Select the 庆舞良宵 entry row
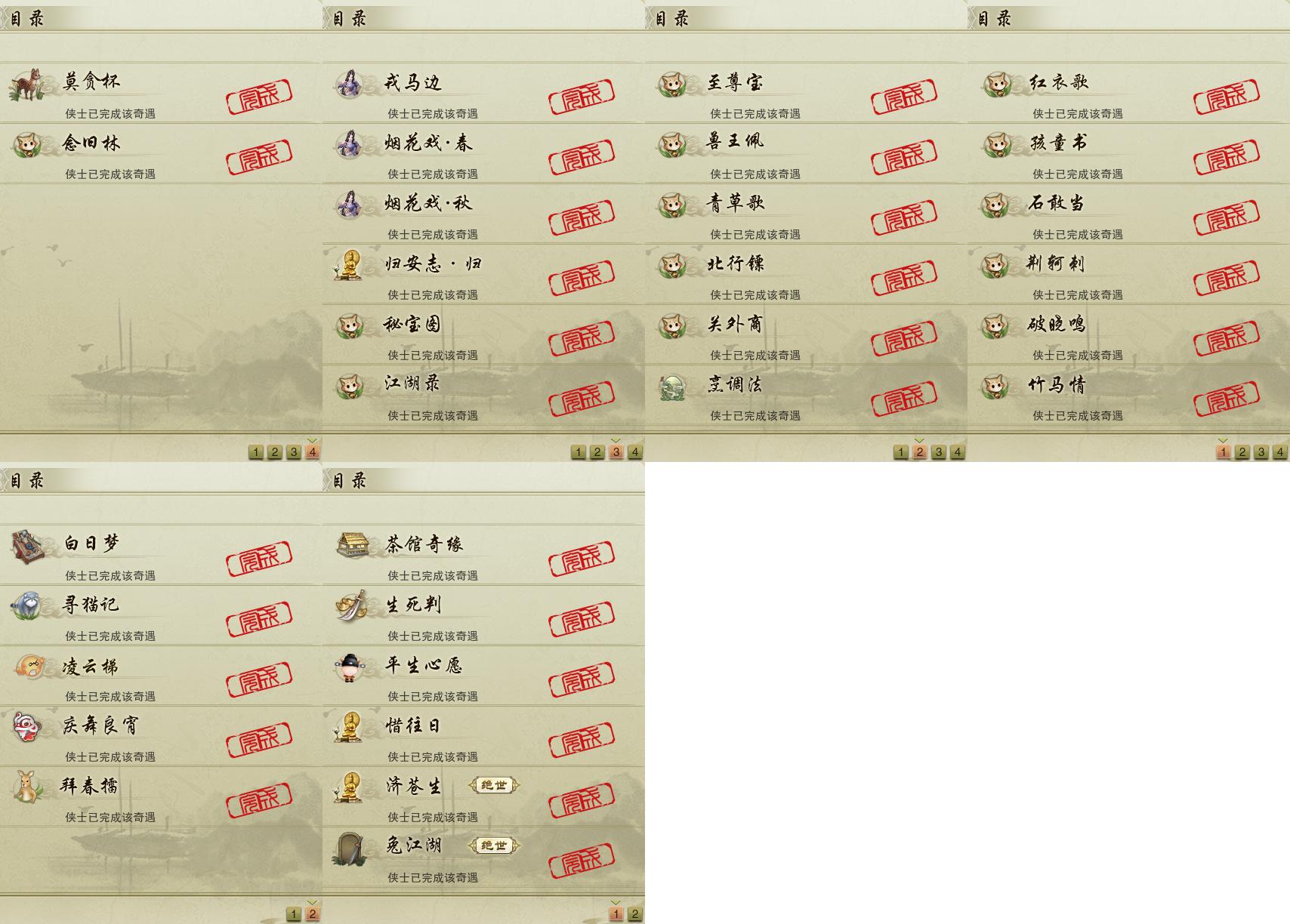 tap(161, 736)
